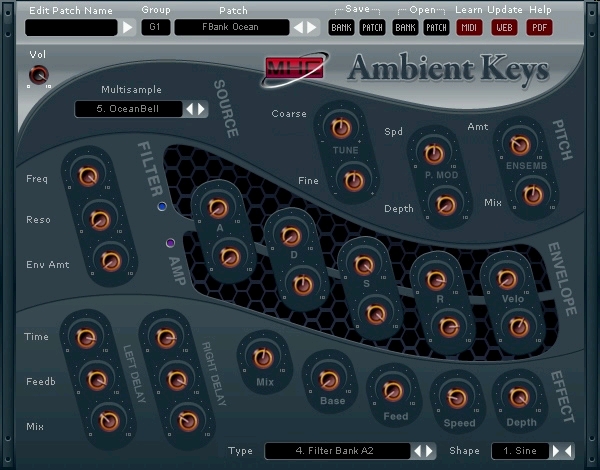Click the effect Depth knob
The width and height of the screenshot is (600, 470).
[519, 397]
